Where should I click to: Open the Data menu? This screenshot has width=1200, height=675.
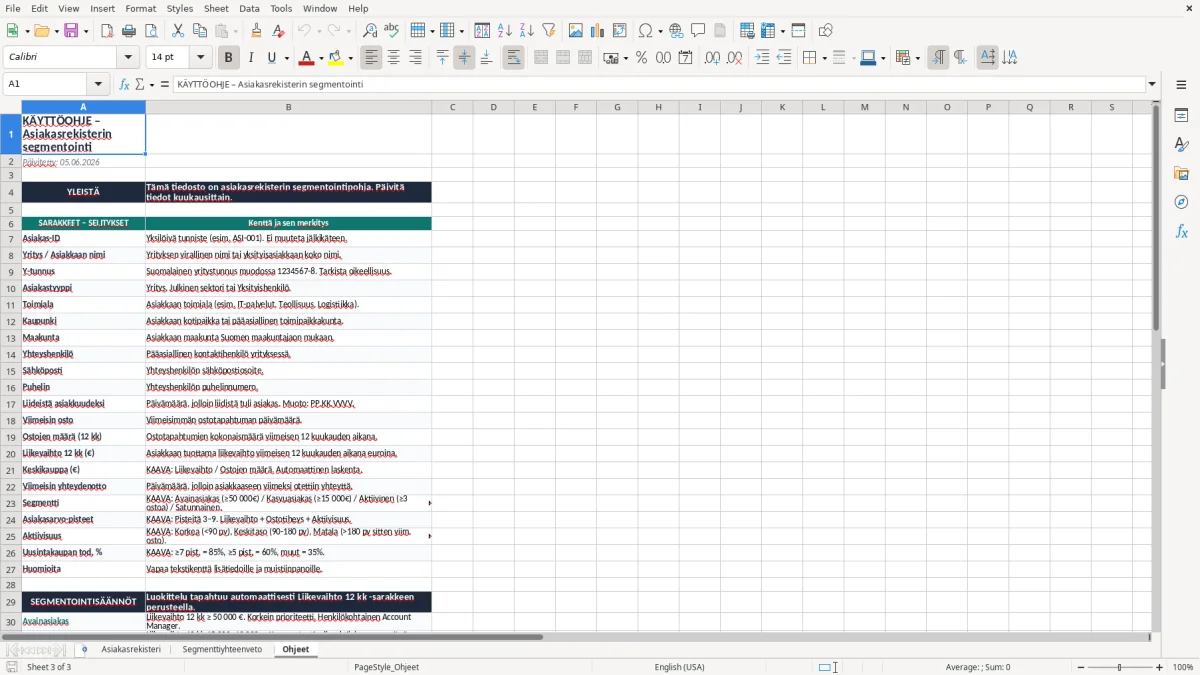[249, 8]
